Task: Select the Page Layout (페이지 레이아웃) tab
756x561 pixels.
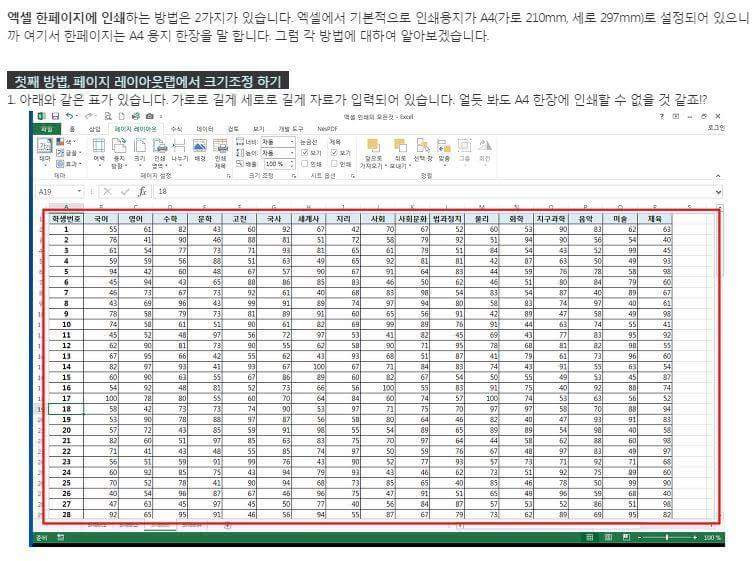Action: pyautogui.click(x=135, y=129)
